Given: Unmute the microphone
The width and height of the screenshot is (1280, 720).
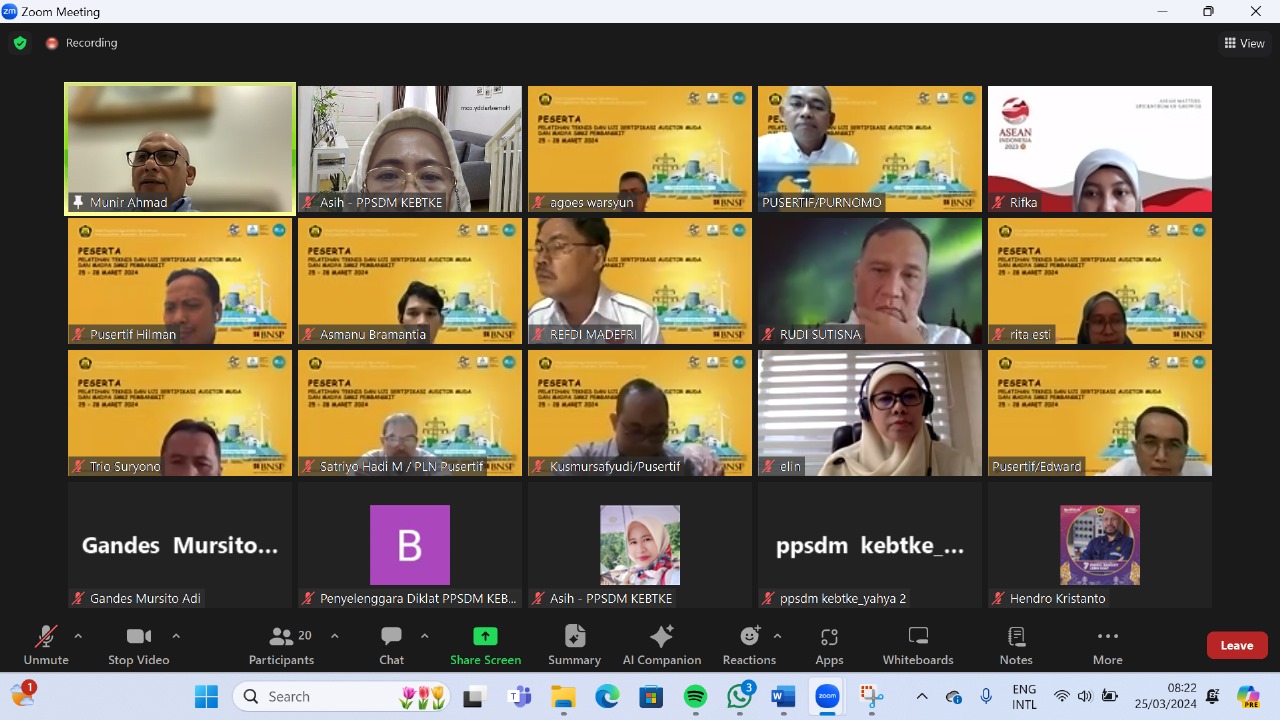Looking at the screenshot, I should pos(46,645).
